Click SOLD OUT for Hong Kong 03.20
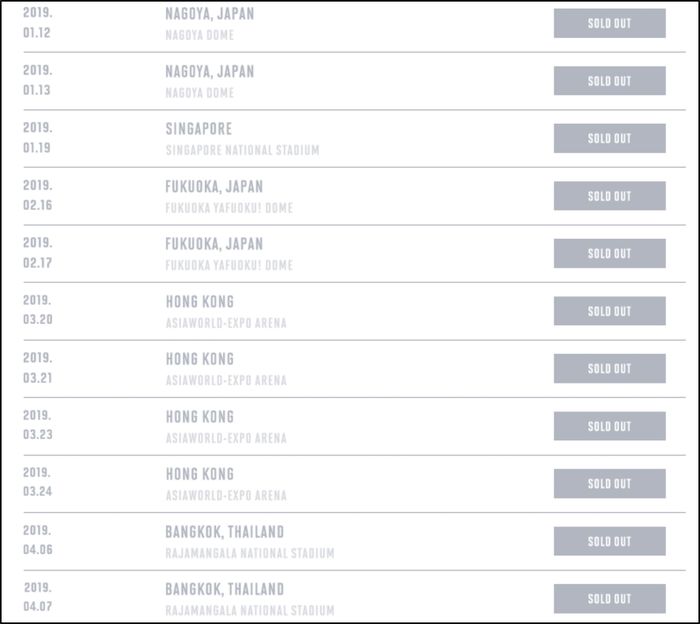 pyautogui.click(x=609, y=311)
